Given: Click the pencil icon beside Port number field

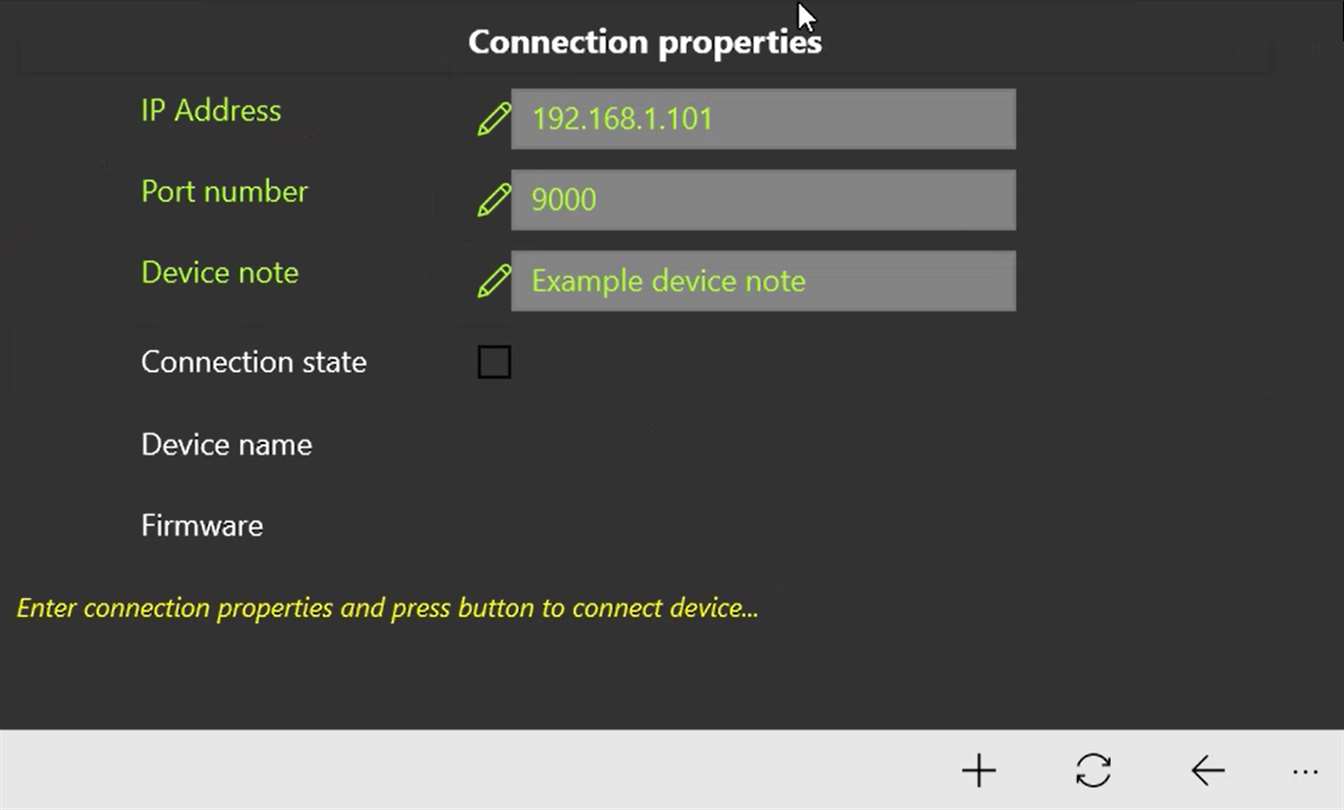Looking at the screenshot, I should pyautogui.click(x=493, y=201).
